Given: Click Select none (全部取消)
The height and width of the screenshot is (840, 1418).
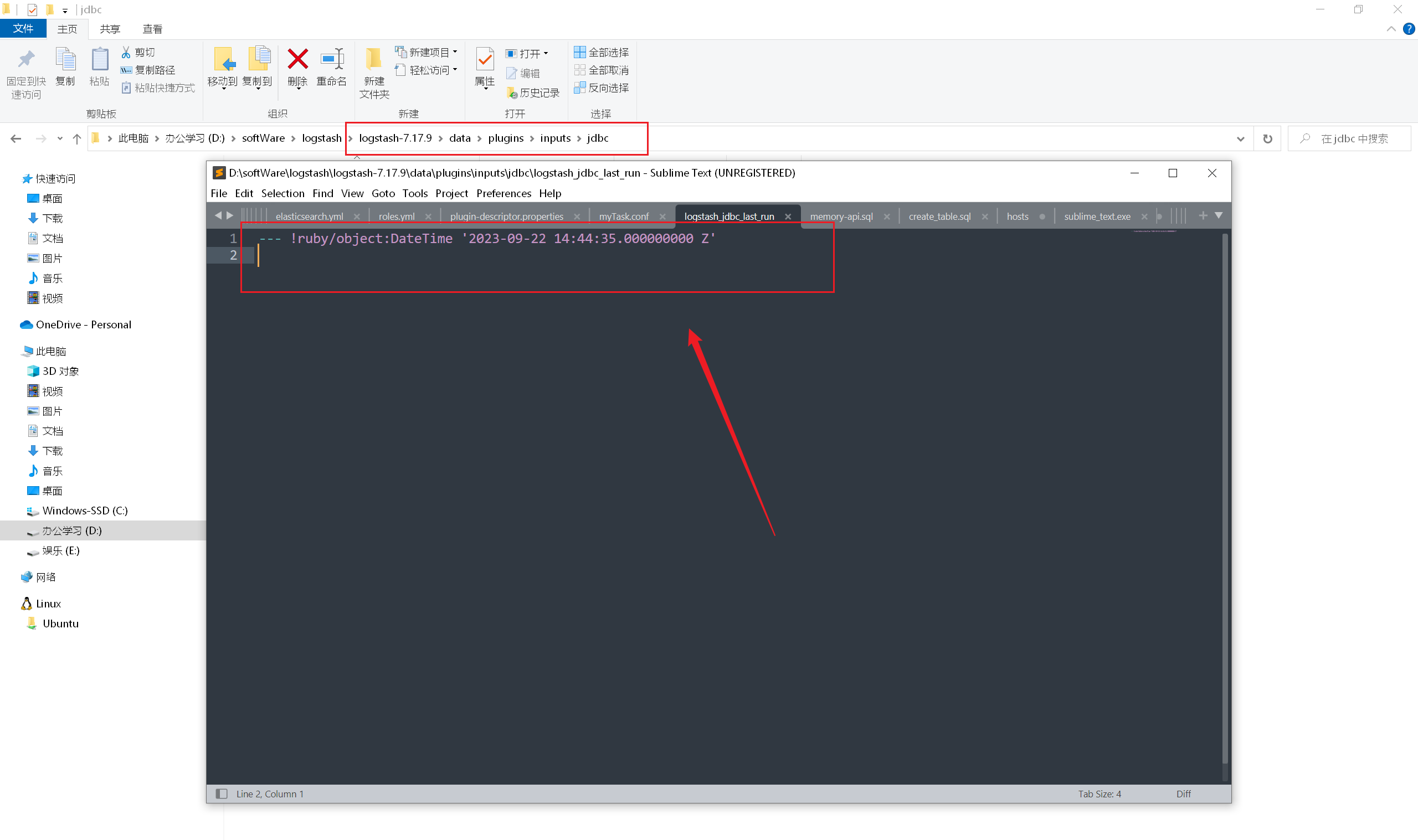Looking at the screenshot, I should pos(601,70).
